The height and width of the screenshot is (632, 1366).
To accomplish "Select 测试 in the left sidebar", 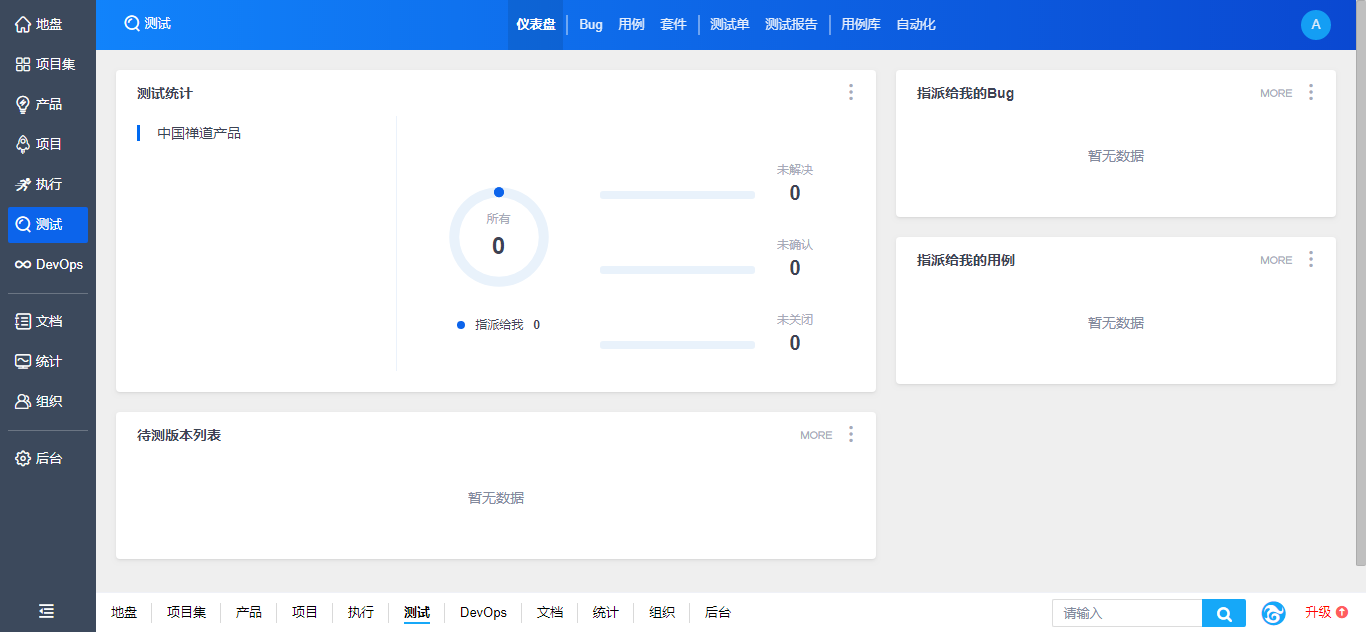I will coord(48,224).
